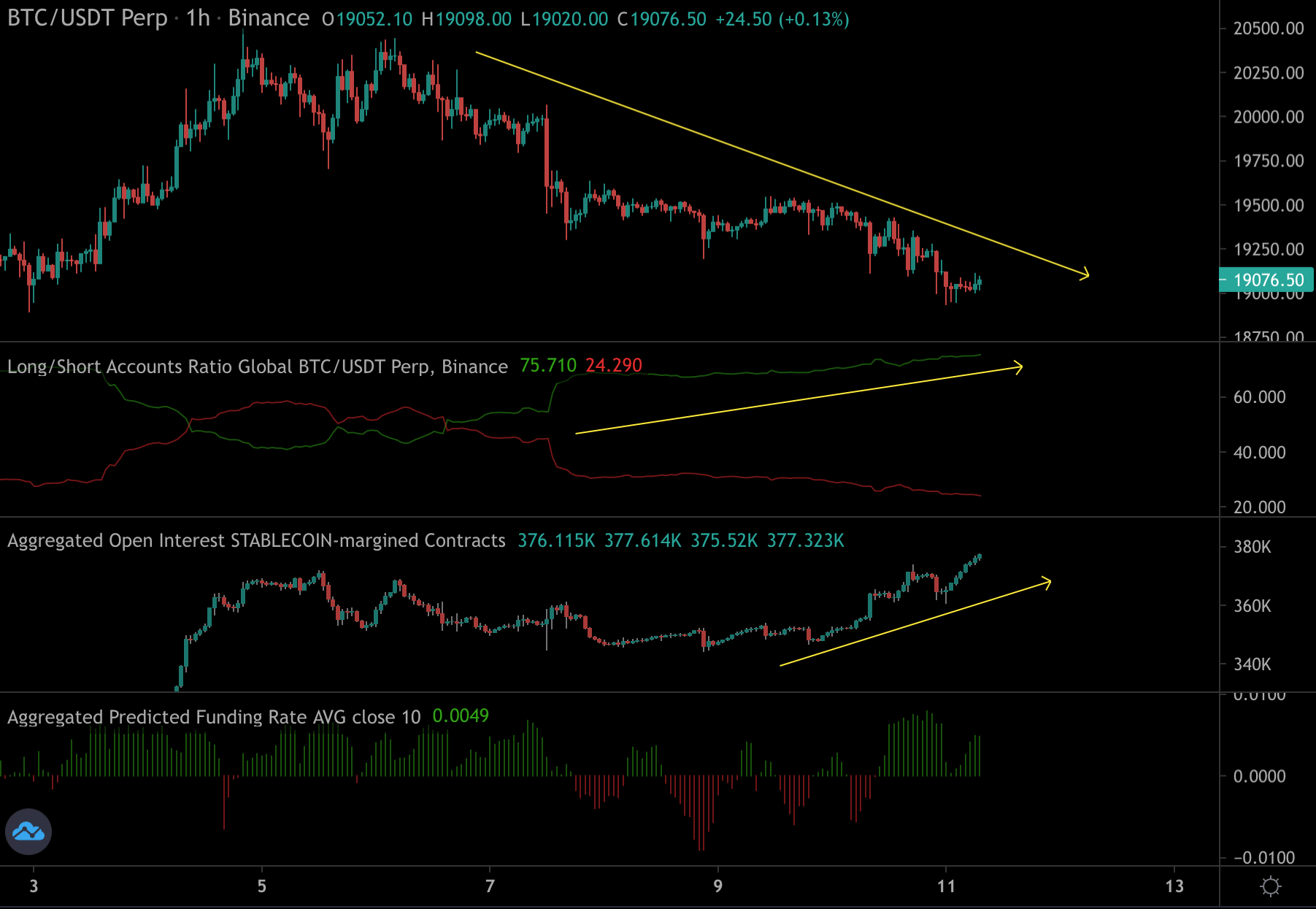
Task: Click the highlighted 19076.50 current price tag
Action: 1268,280
